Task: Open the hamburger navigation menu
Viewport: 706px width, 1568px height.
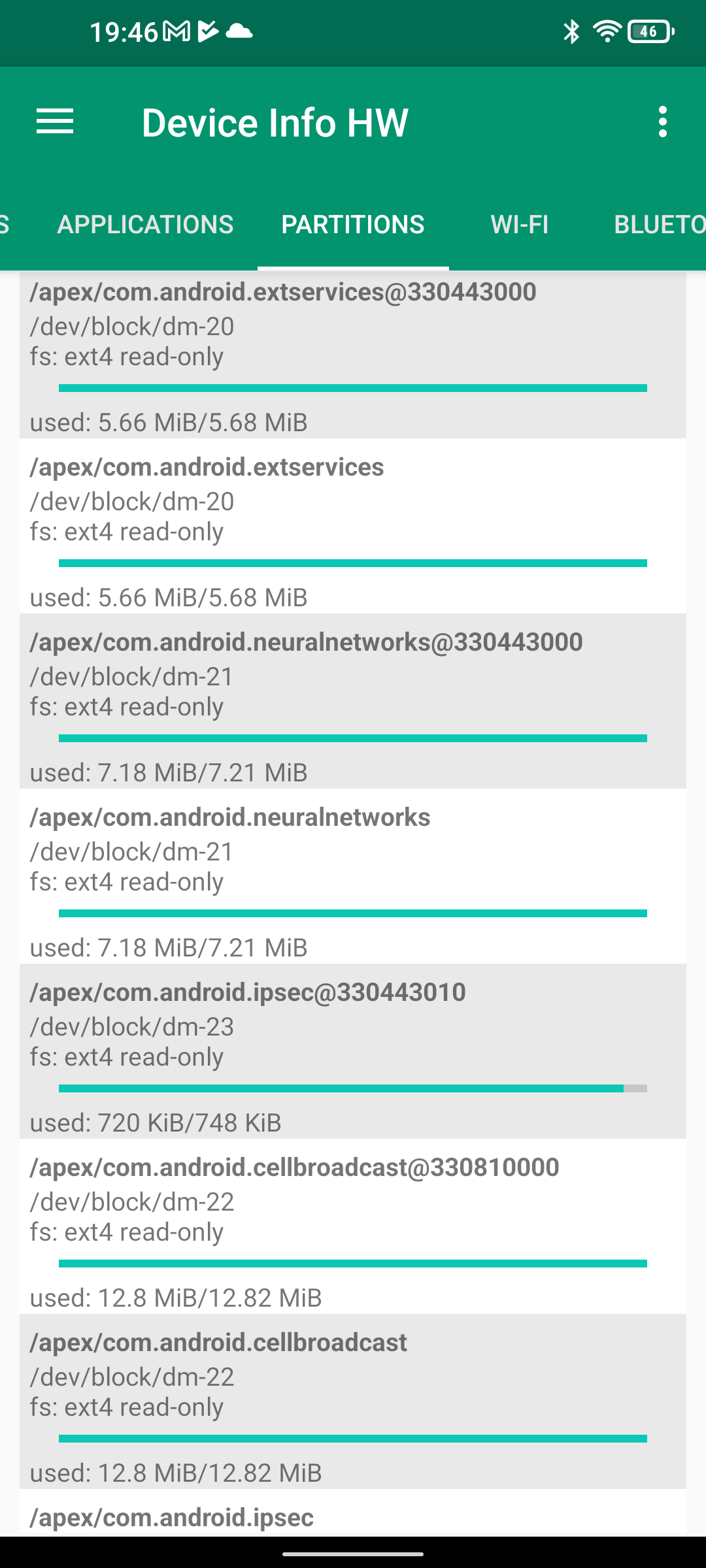Action: [x=55, y=122]
